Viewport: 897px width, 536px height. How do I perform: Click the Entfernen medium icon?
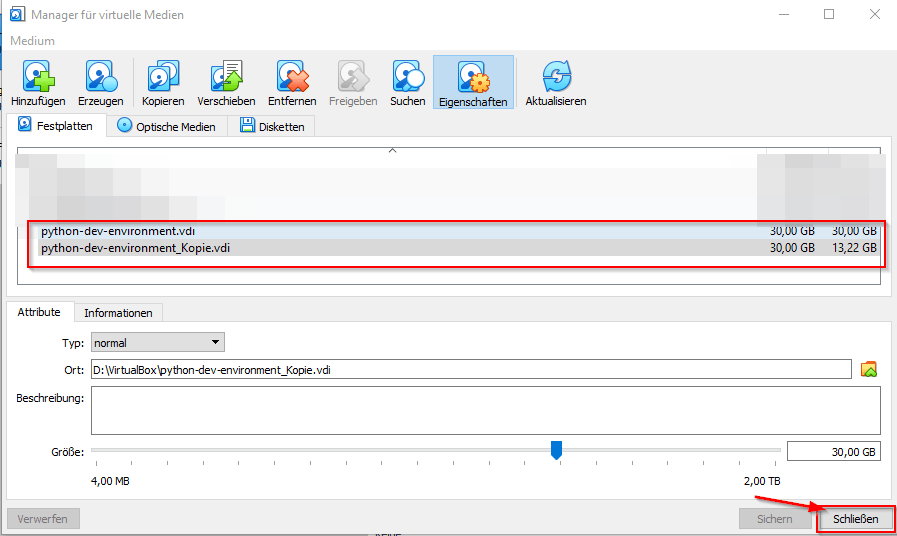click(x=292, y=77)
